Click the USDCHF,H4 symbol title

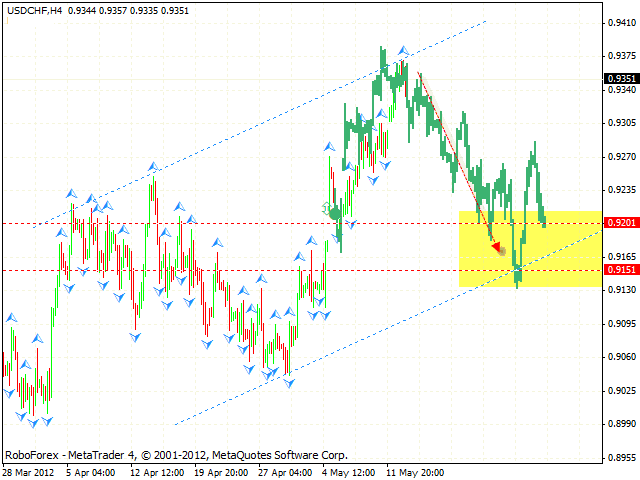pos(32,10)
